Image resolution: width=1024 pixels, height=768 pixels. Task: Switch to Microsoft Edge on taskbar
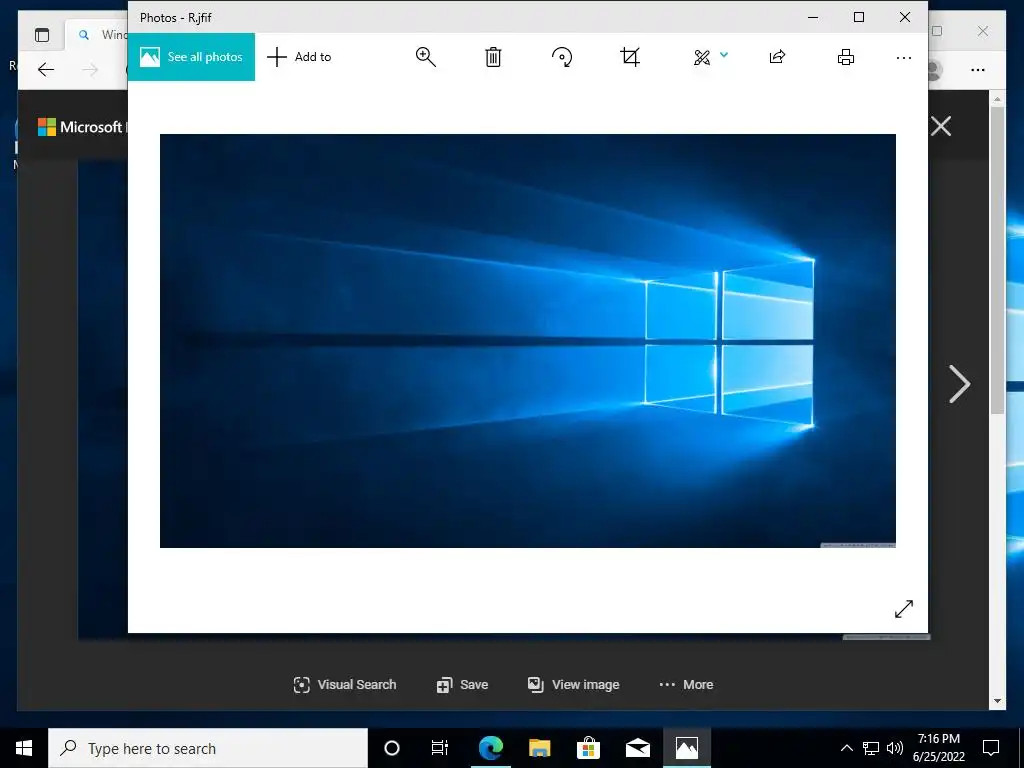[490, 748]
